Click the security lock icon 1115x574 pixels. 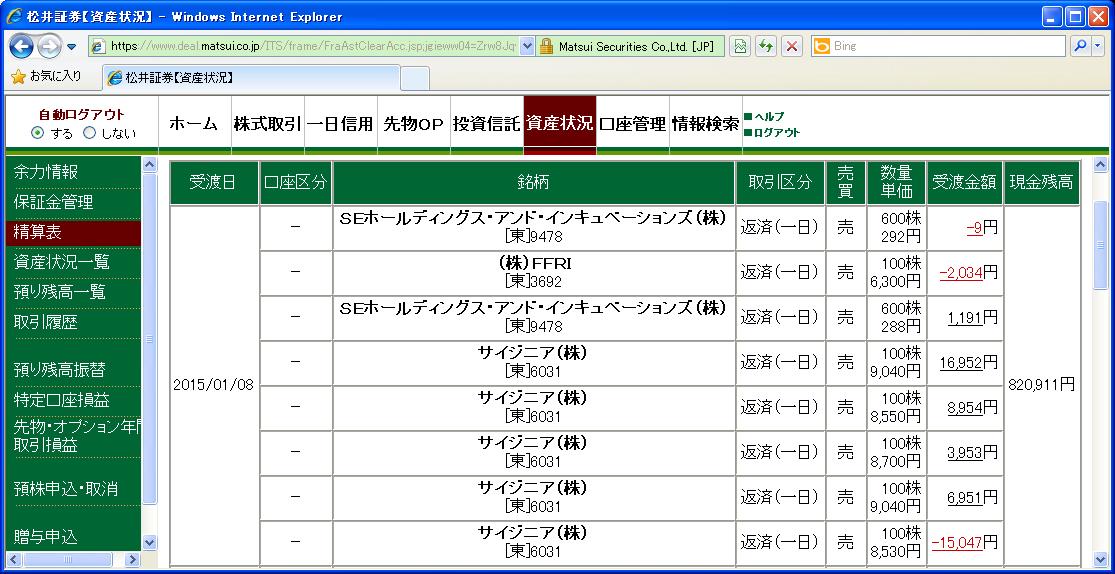pos(546,46)
